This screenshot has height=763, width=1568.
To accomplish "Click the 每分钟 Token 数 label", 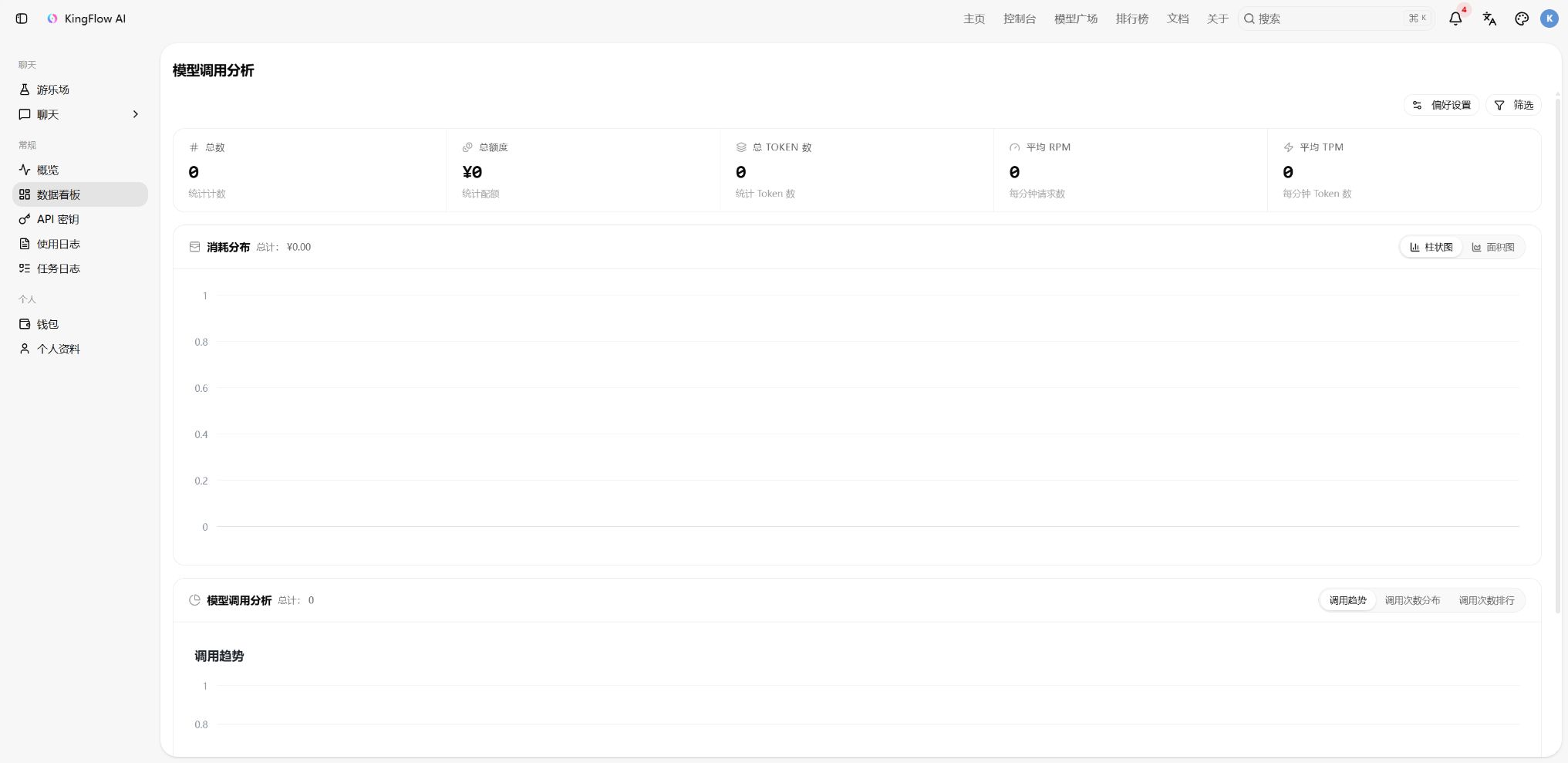I will [1317, 194].
